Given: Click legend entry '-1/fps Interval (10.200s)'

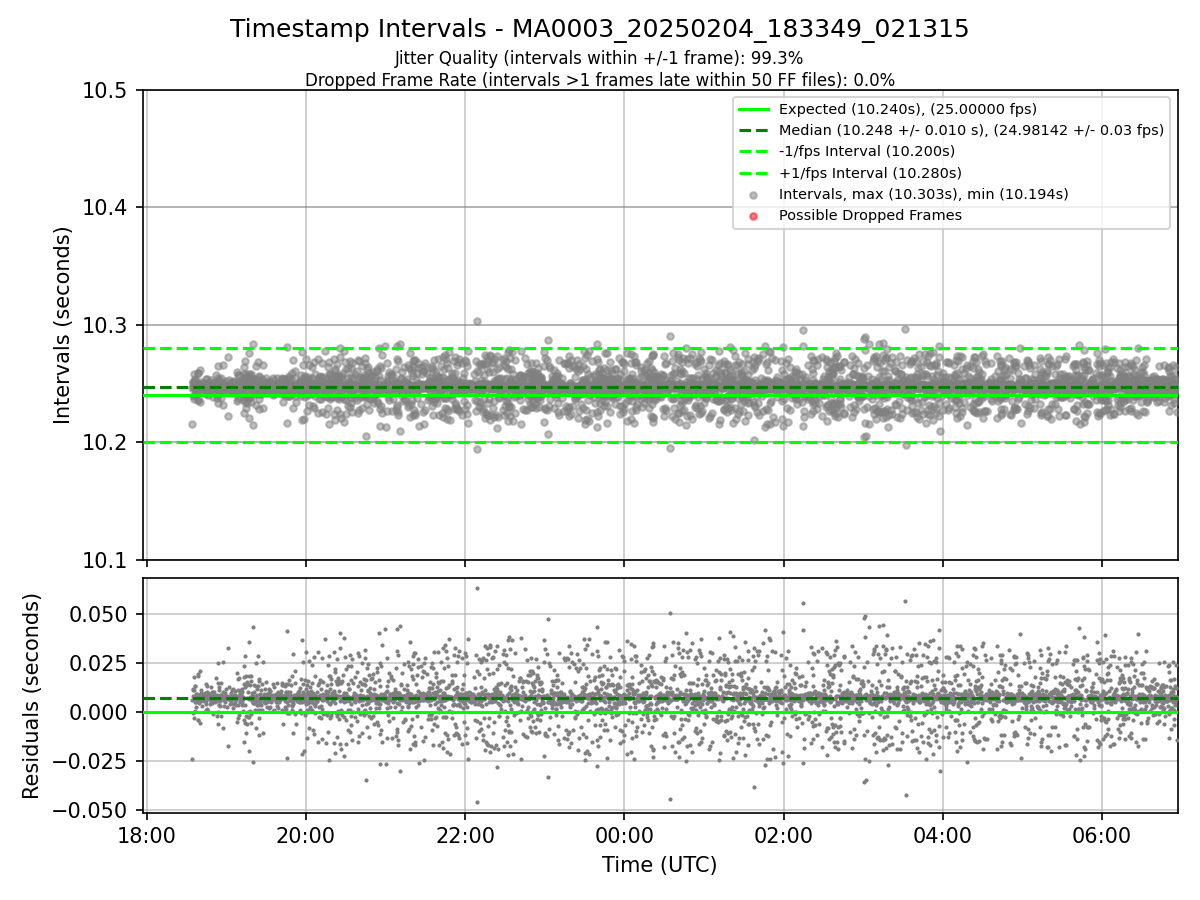Looking at the screenshot, I should point(866,151).
